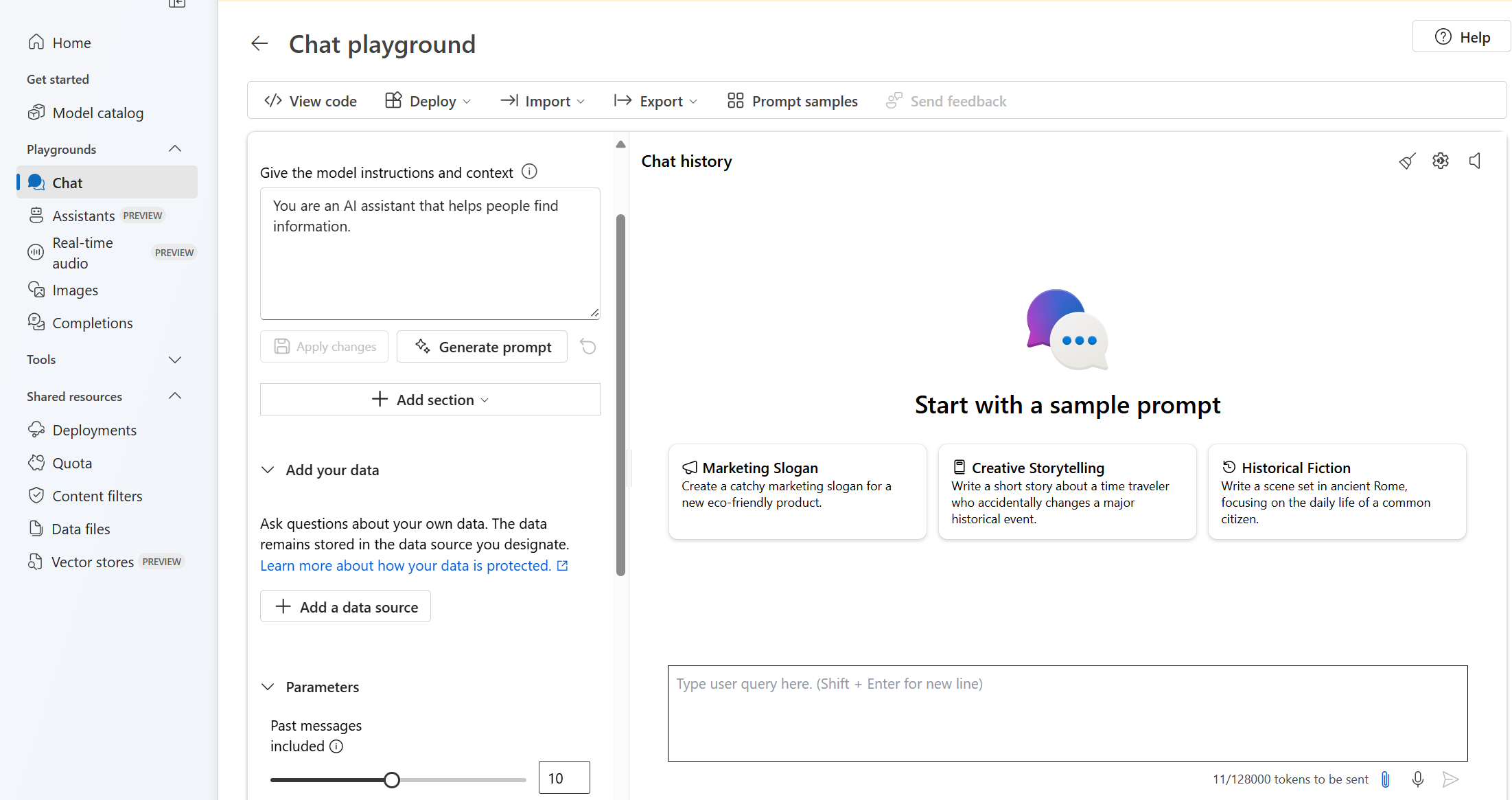Click the reset system message undo icon

coord(588,347)
